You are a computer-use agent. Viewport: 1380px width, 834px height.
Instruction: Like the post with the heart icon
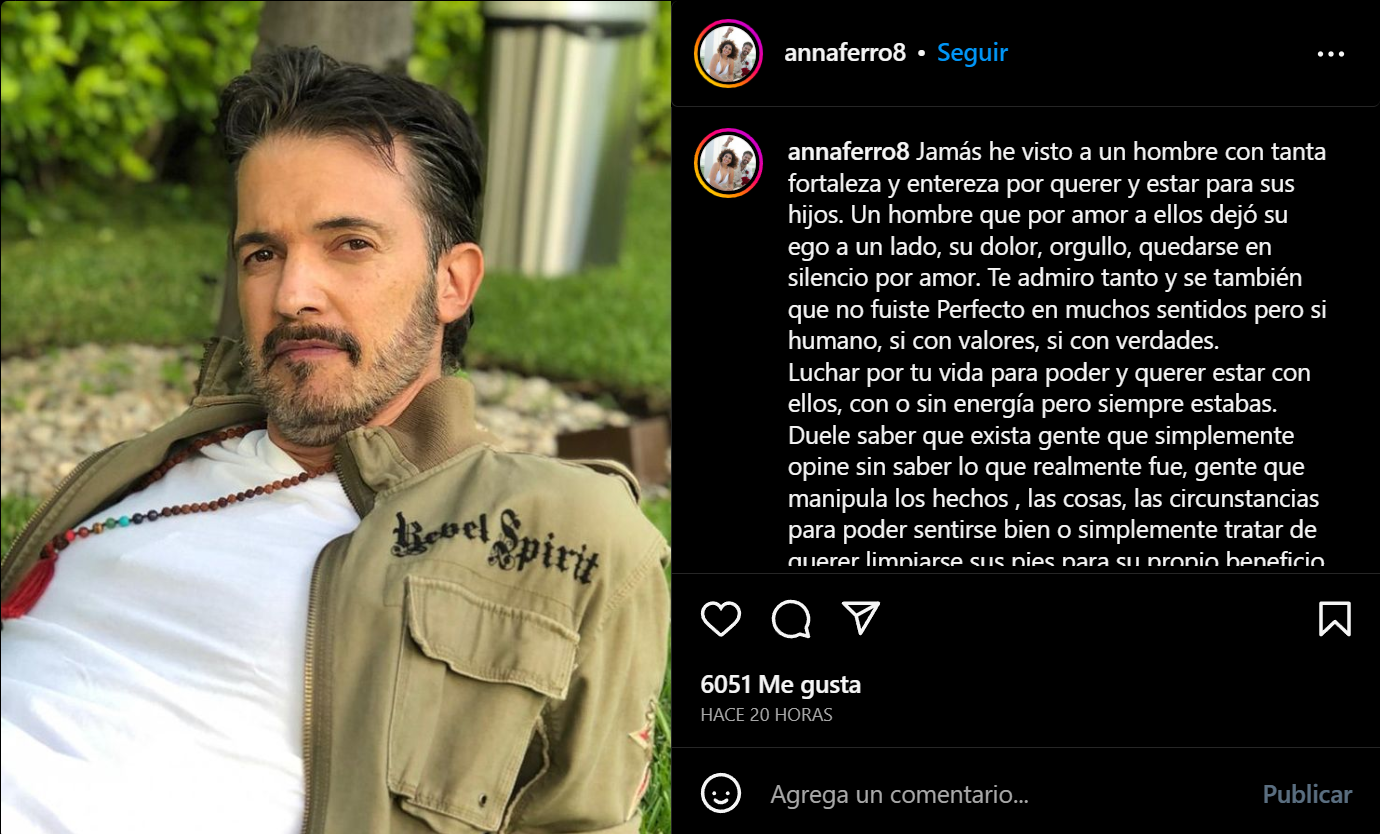[720, 619]
